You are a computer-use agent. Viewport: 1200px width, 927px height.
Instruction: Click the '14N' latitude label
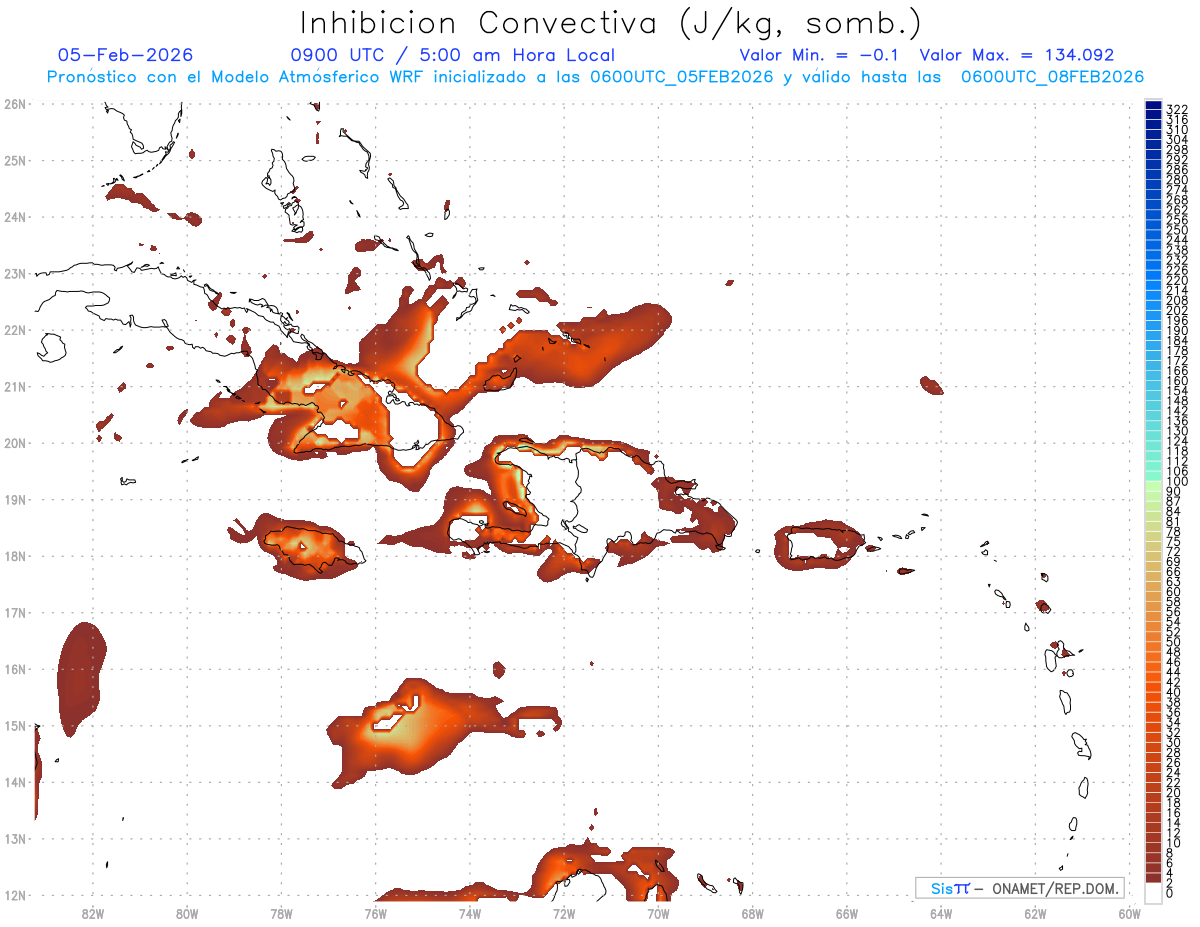tap(15, 782)
